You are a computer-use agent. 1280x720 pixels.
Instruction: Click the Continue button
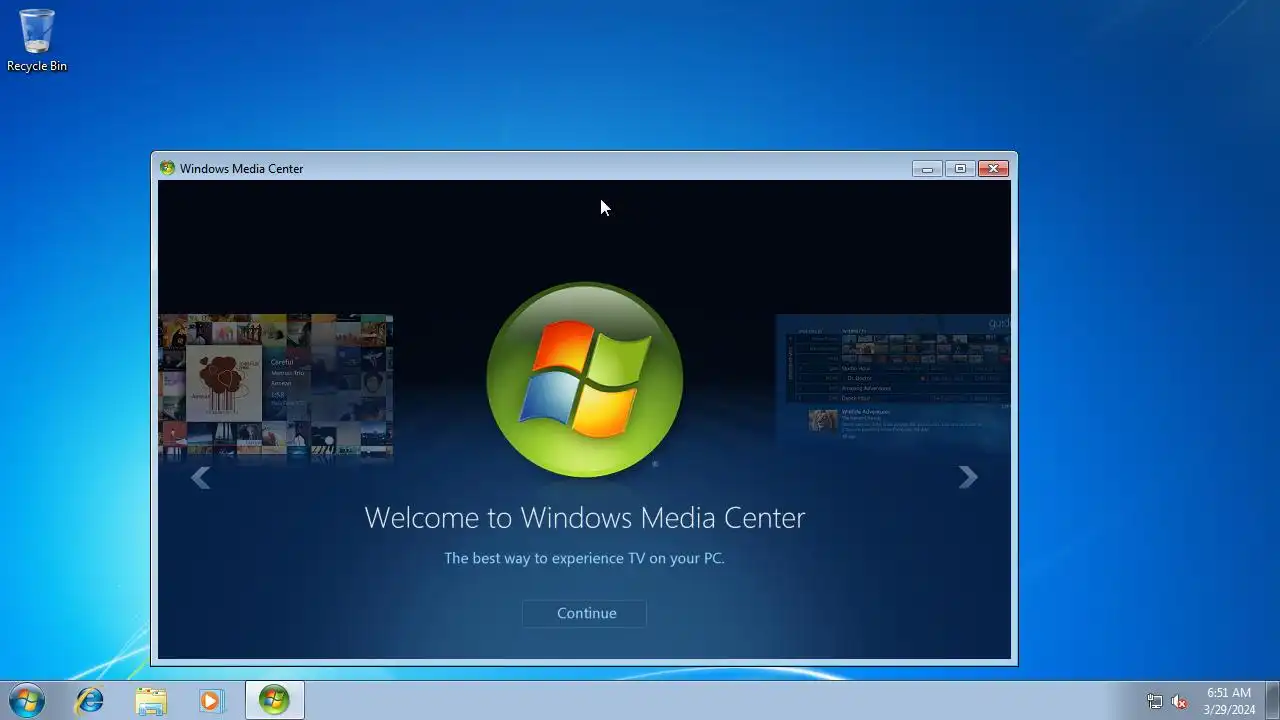pos(585,613)
